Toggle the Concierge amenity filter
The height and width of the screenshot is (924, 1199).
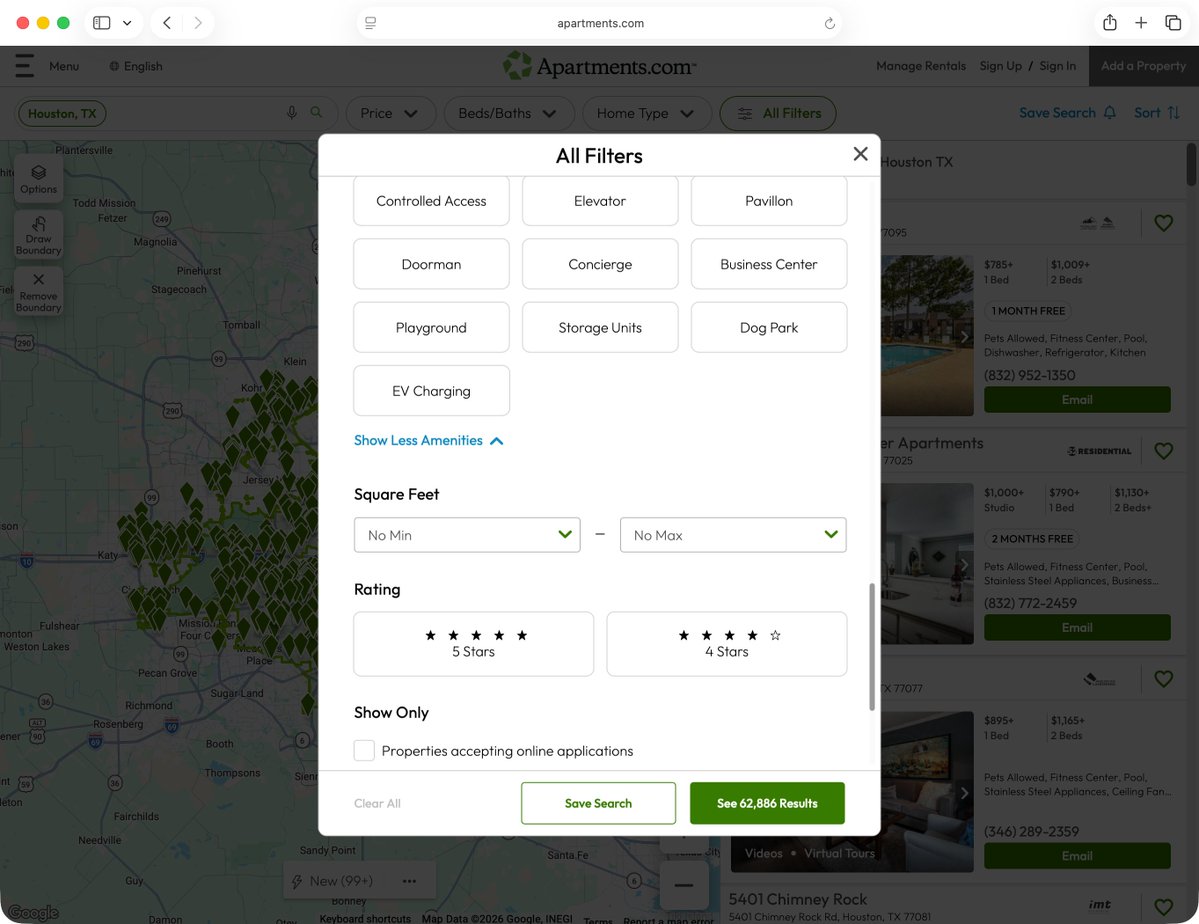600,264
